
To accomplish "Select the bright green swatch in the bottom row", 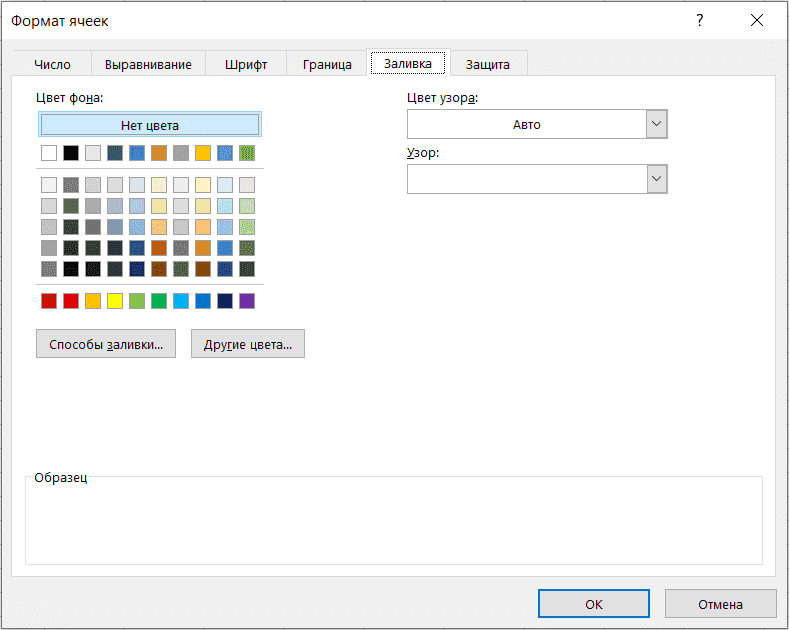I will (159, 301).
